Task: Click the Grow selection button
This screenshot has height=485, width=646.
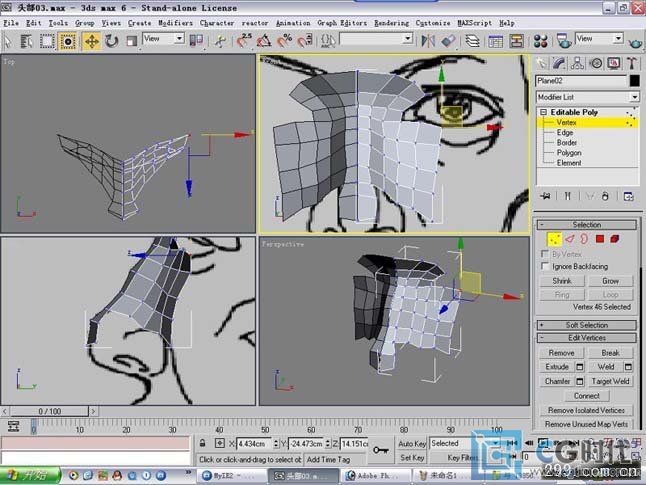Action: (611, 281)
